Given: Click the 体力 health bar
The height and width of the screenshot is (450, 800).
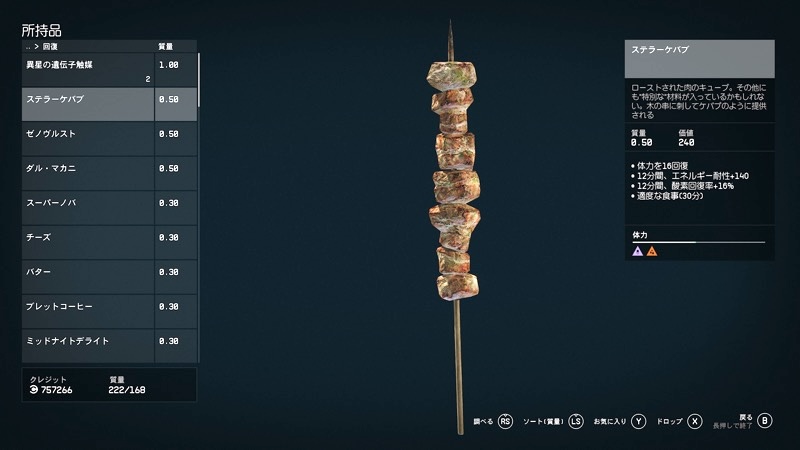Looking at the screenshot, I should click(698, 242).
